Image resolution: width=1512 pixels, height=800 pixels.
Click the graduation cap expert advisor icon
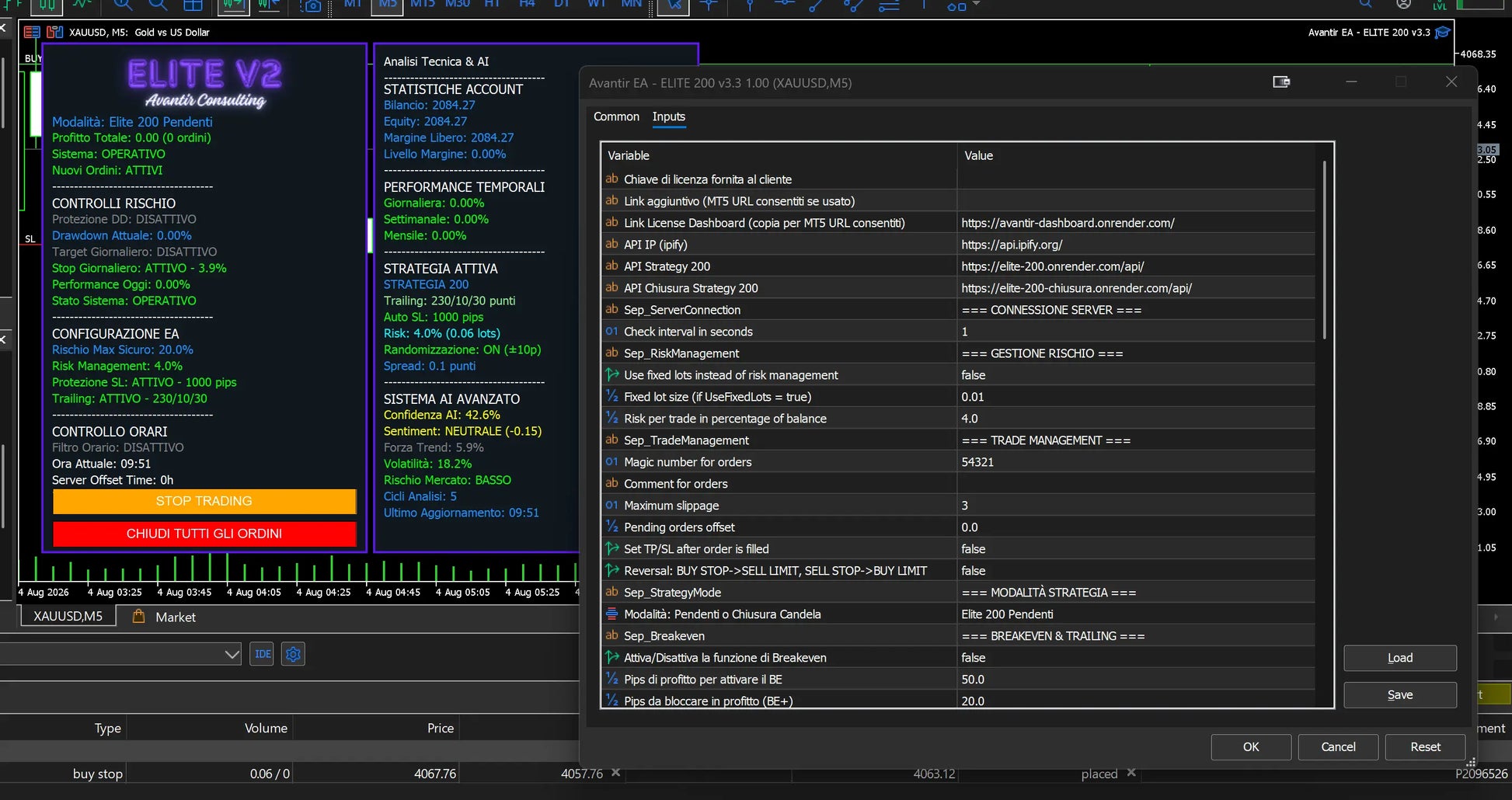point(1443,32)
